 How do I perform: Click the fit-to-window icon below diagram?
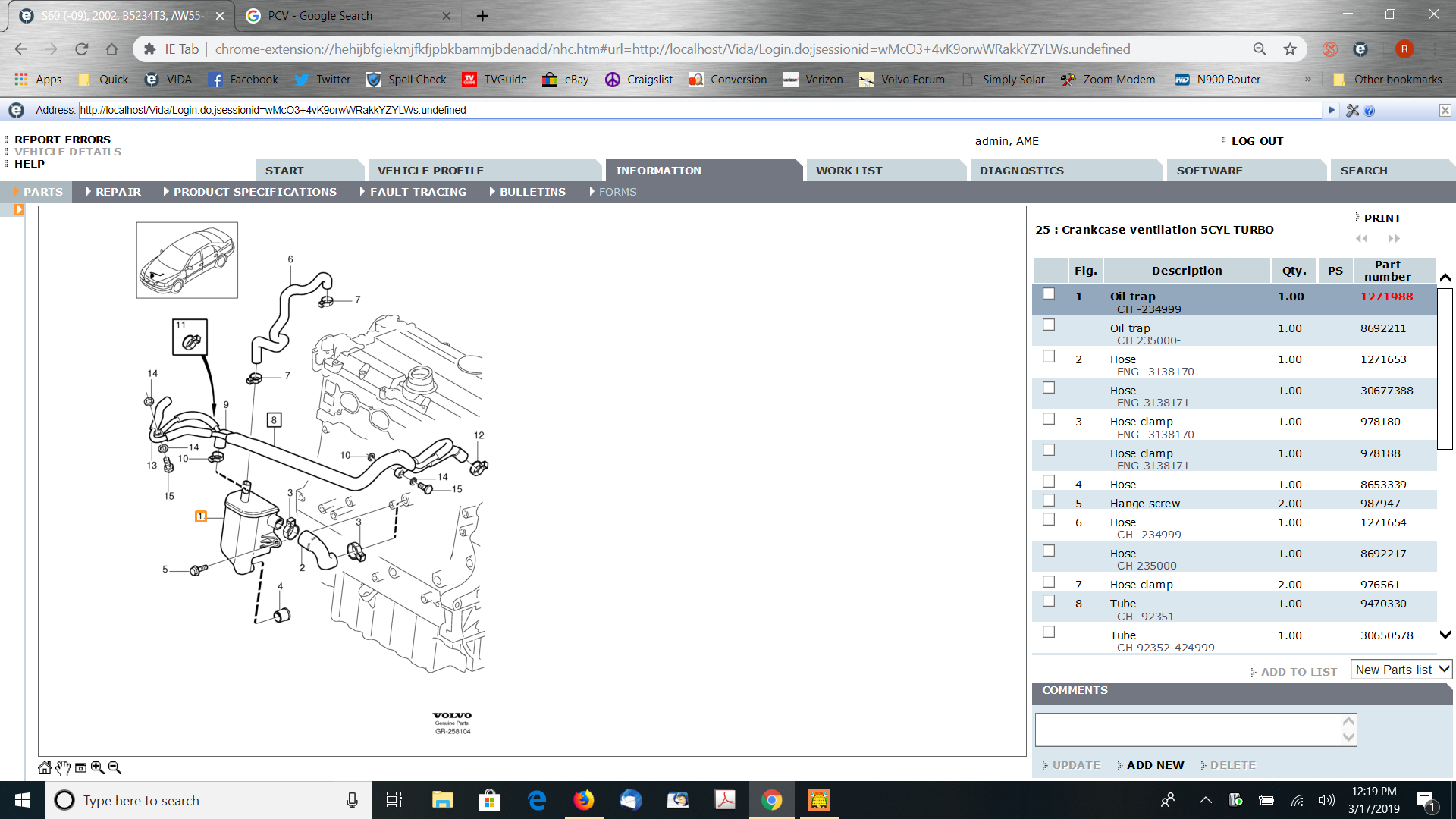tap(80, 768)
